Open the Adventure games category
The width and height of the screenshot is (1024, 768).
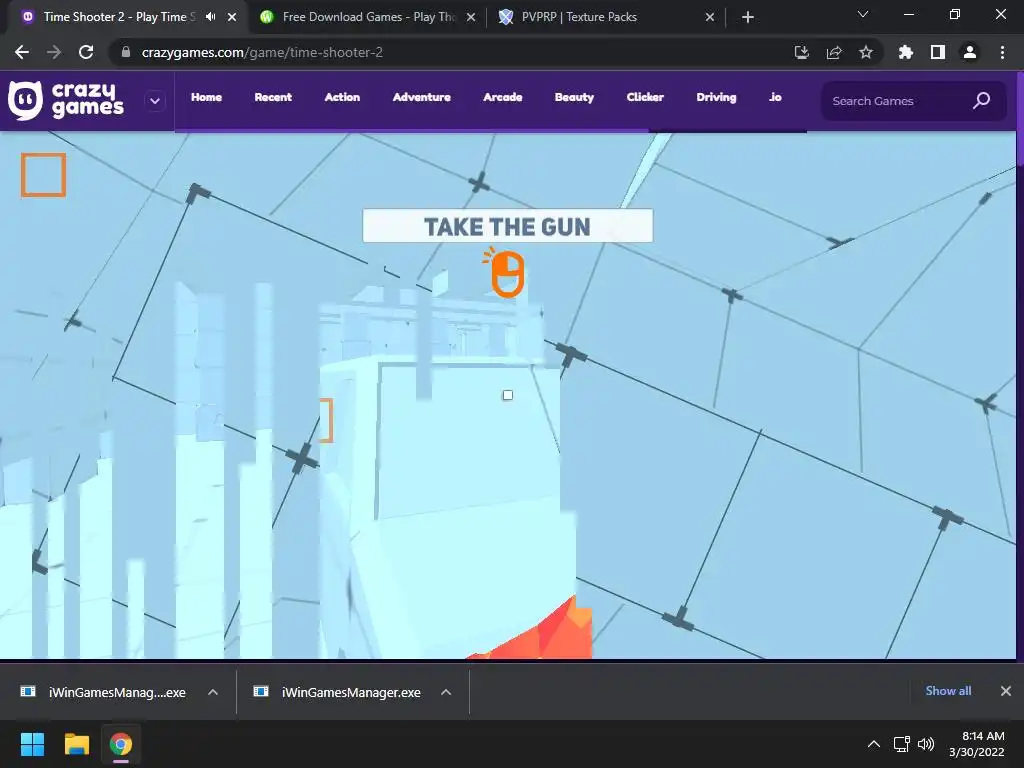tap(421, 97)
